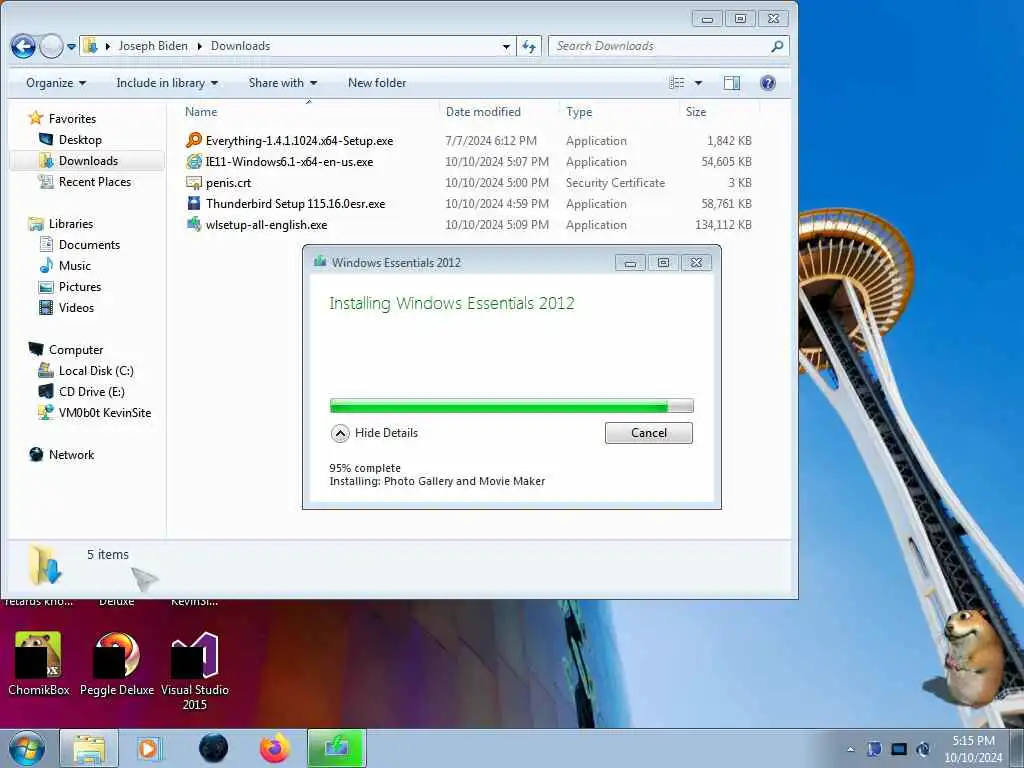Sort files by Type column

point(579,112)
